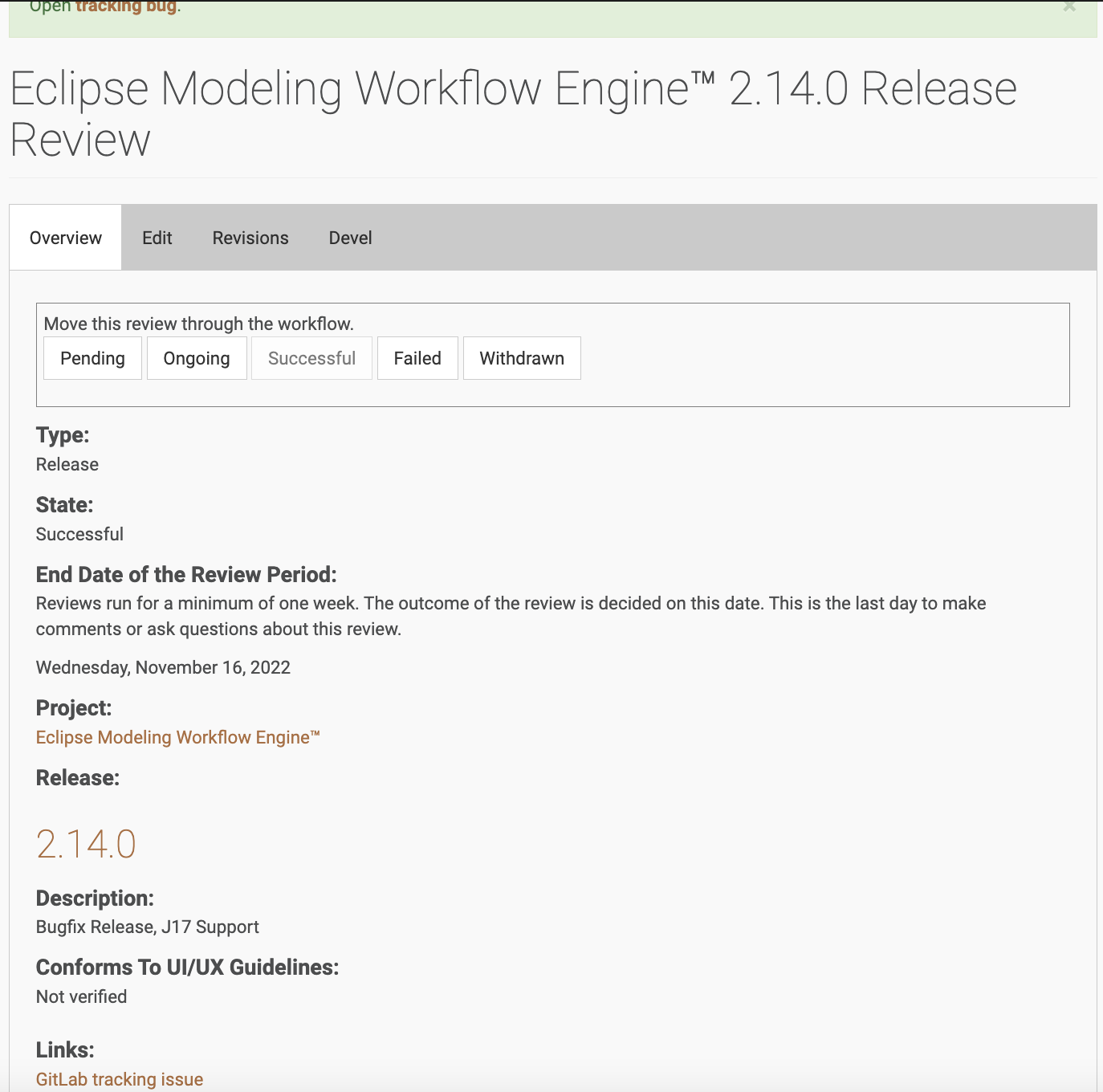The height and width of the screenshot is (1092, 1103).
Task: Click the disabled Successful workflow button
Action: pyautogui.click(x=312, y=358)
